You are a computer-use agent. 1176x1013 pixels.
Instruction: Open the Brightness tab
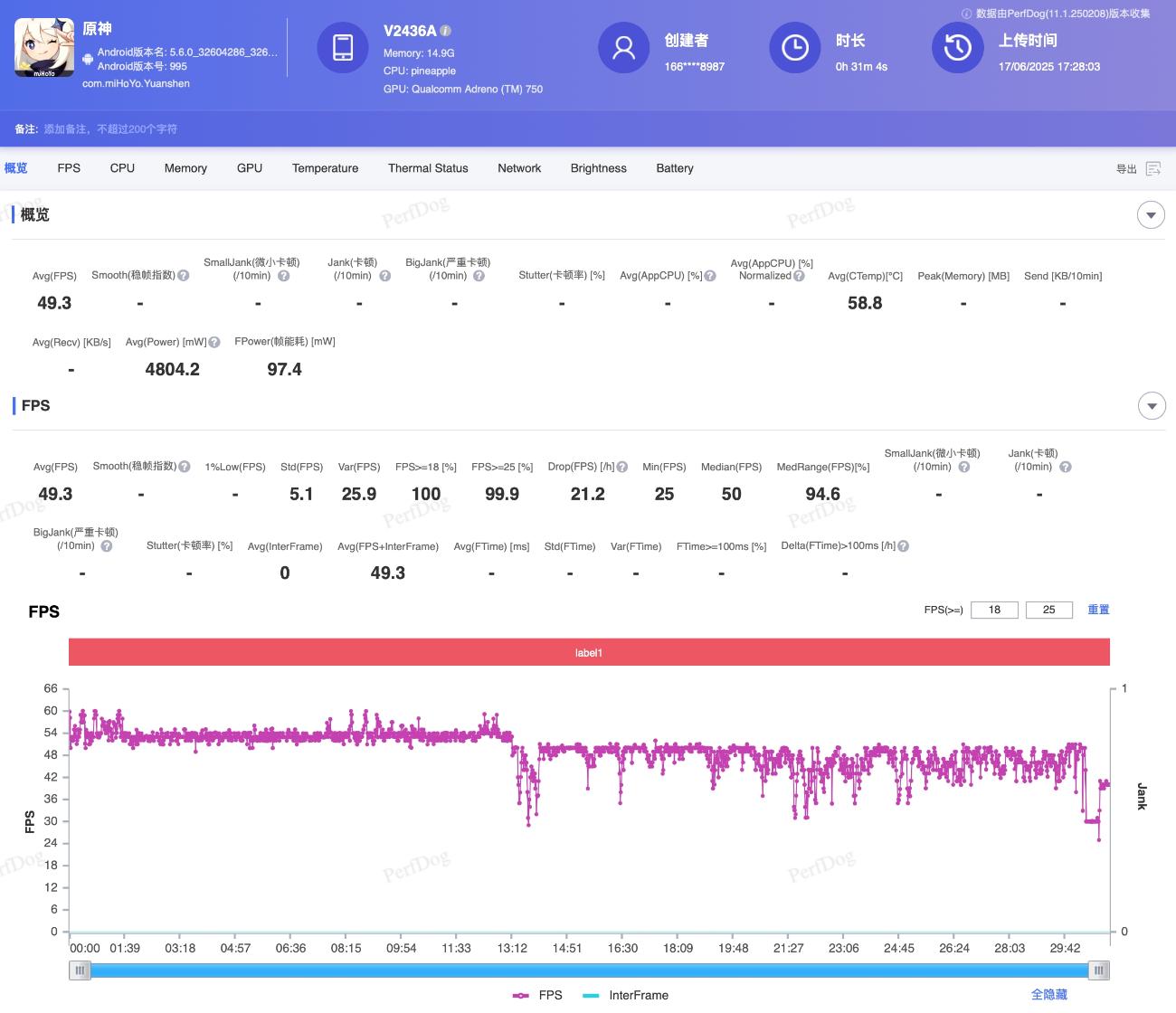click(x=598, y=168)
